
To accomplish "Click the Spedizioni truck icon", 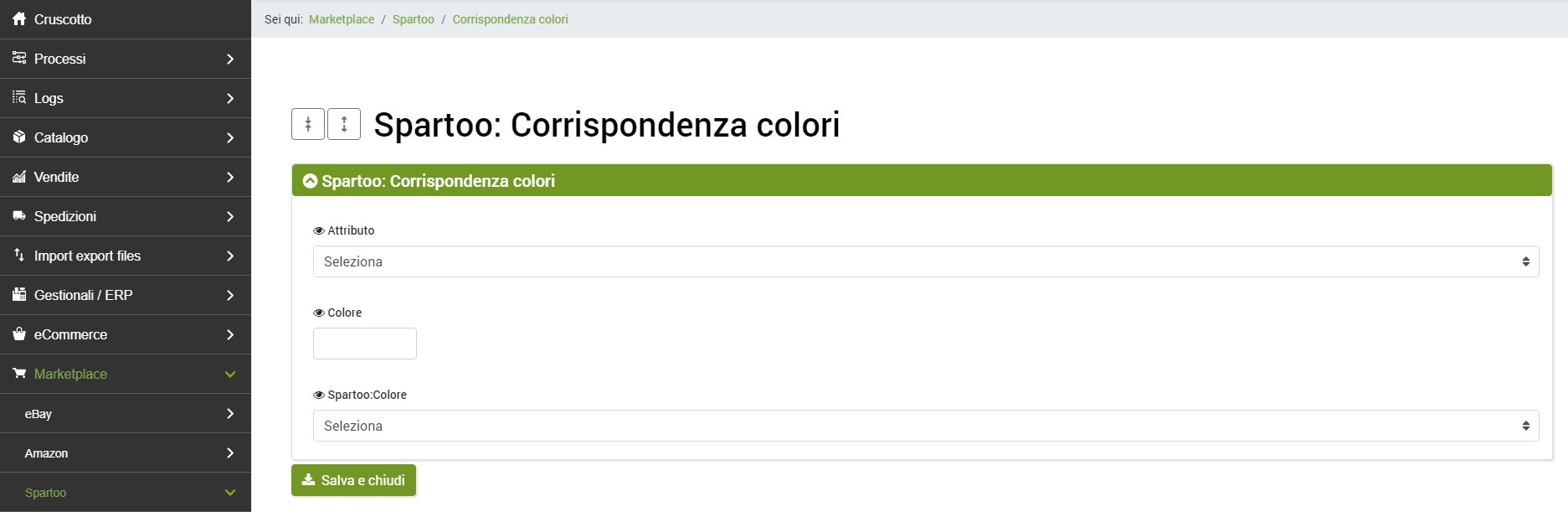I will click(x=19, y=215).
